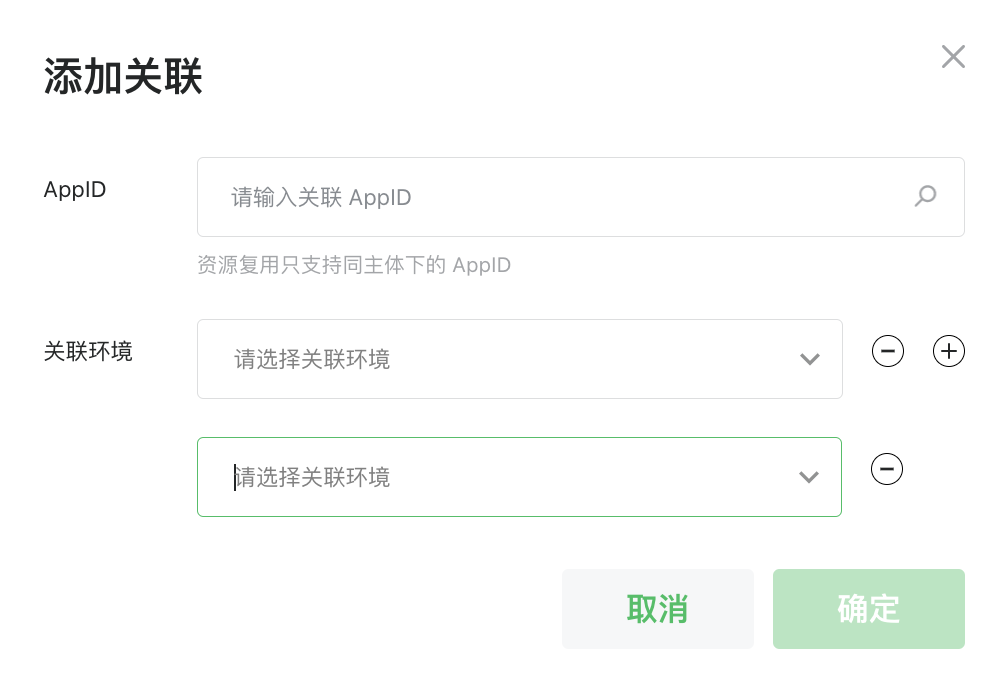Open the focused second 请选择关联环境 select box
Screen dimensions: 1006x690
519,477
